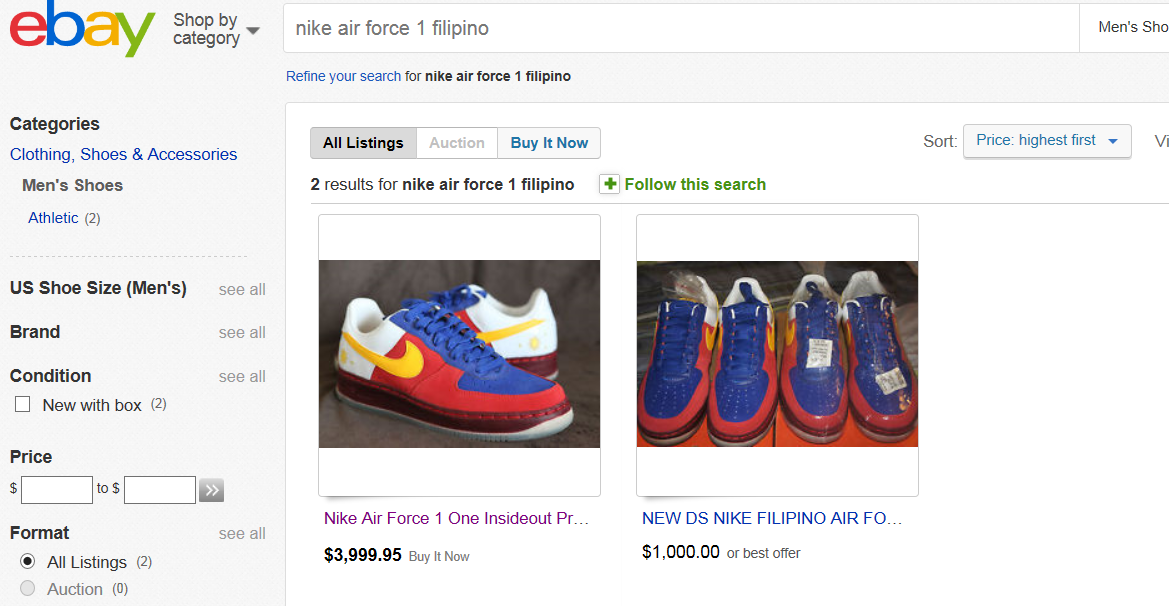This screenshot has height=606, width=1169.
Task: Select the Auction format radio button
Action: pyautogui.click(x=28, y=589)
